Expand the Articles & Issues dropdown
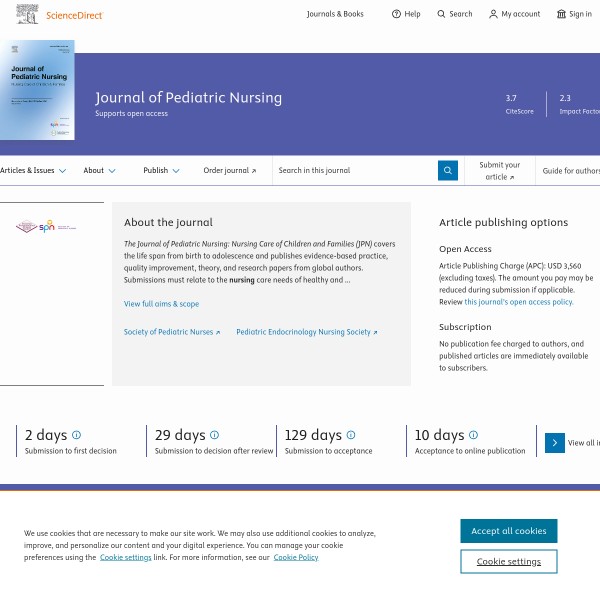 pos(33,171)
